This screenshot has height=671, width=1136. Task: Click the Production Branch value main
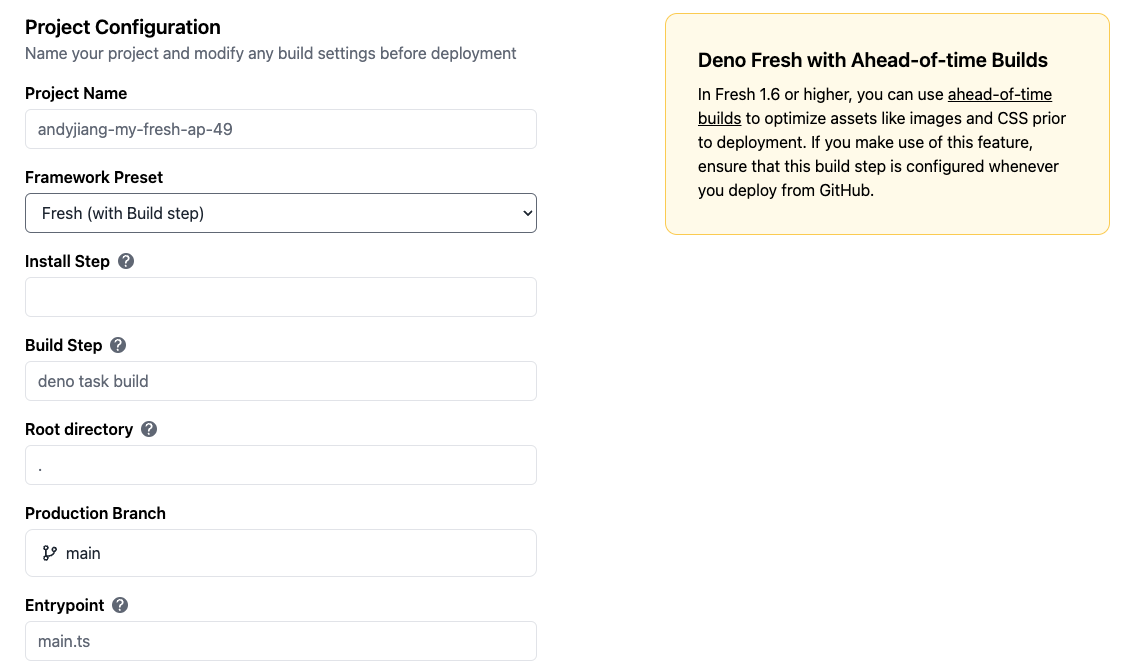[84, 553]
